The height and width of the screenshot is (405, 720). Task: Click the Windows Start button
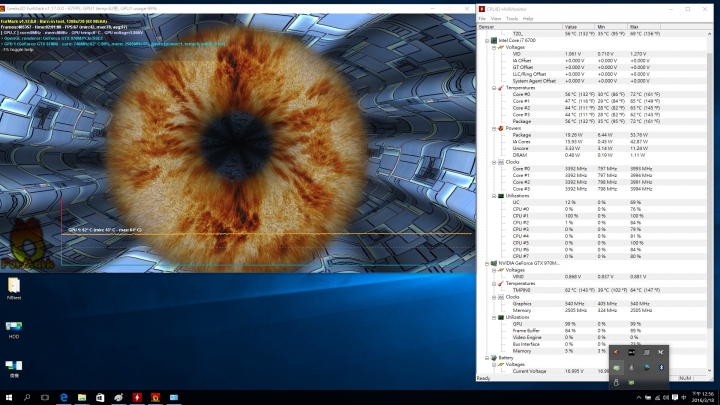8,397
